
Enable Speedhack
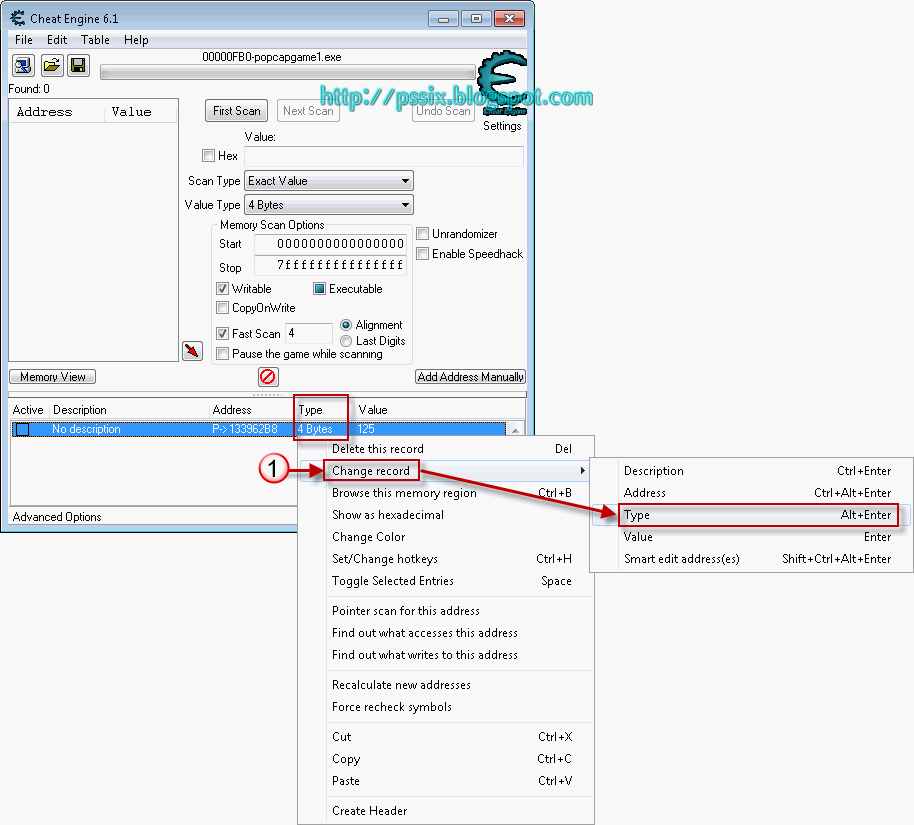(x=422, y=253)
